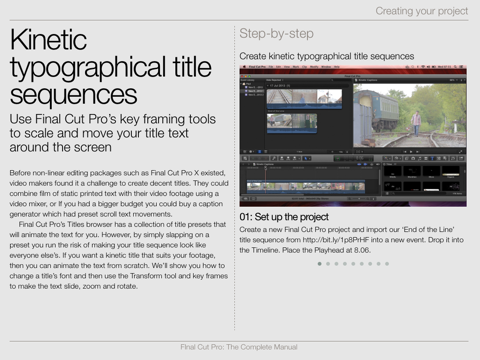
Task: Click viewer full-screen arrows icon
Action: click(x=461, y=152)
